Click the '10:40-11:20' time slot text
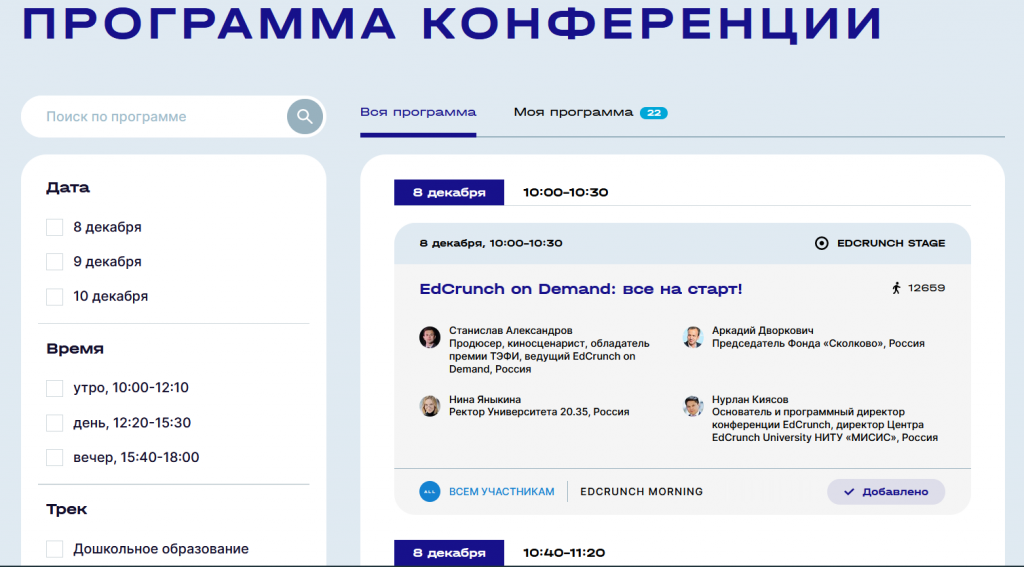 click(564, 553)
